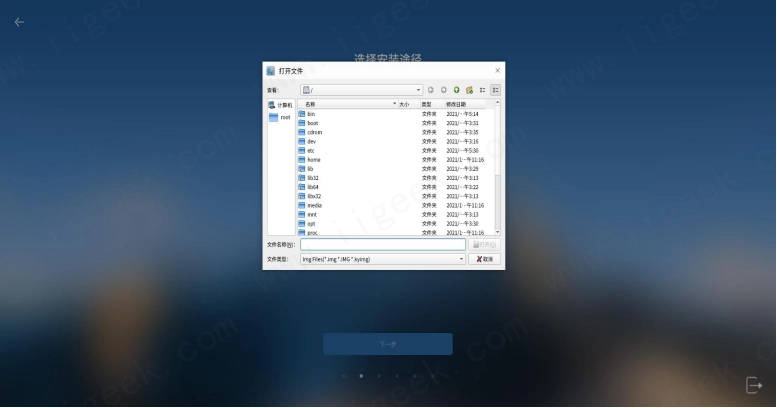Click the Back navigation arrow in dialog toolbar
The image size is (777, 408).
(431, 90)
